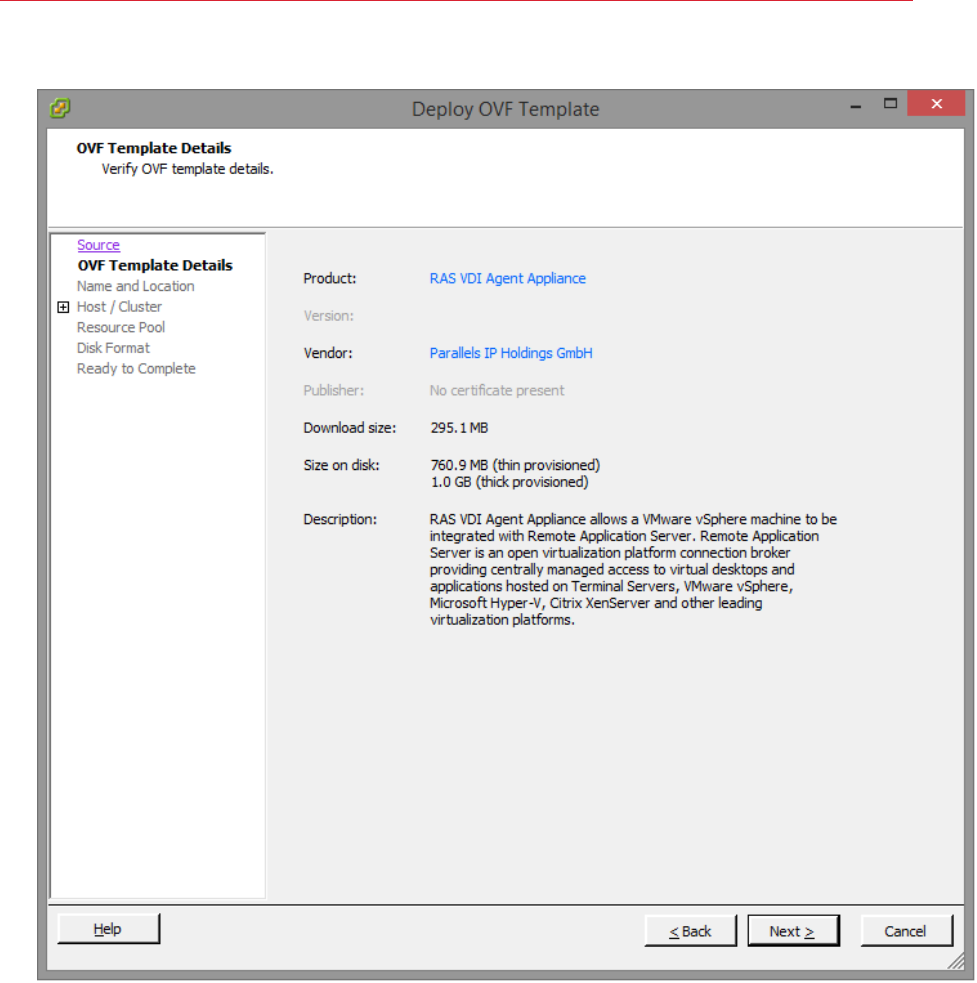
Task: Go back with the Back button
Action: click(x=690, y=932)
